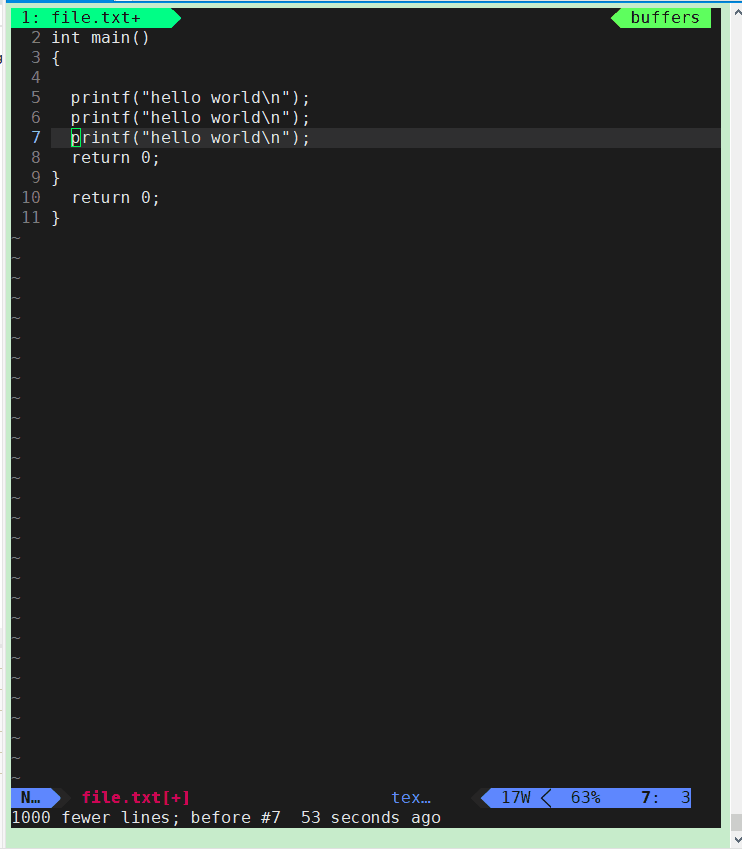Click the NORMAL mode indicator in statusline
This screenshot has height=849, width=742.
pos(31,798)
